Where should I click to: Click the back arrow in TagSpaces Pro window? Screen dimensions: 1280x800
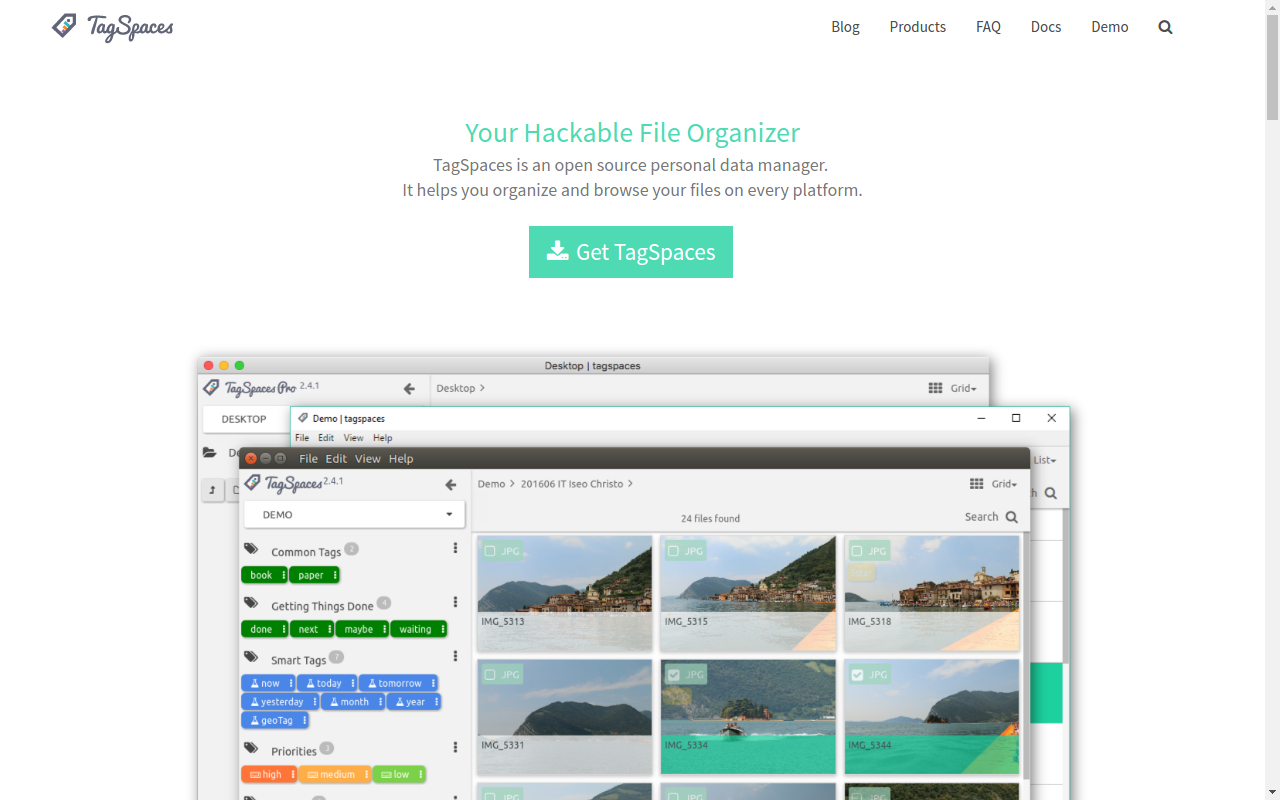pyautogui.click(x=409, y=389)
